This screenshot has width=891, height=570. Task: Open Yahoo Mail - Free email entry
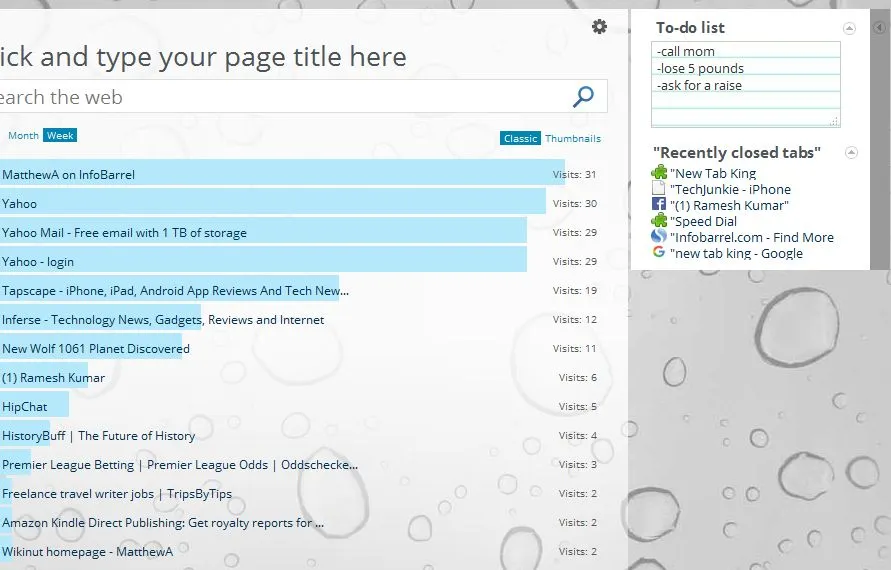tap(124, 232)
